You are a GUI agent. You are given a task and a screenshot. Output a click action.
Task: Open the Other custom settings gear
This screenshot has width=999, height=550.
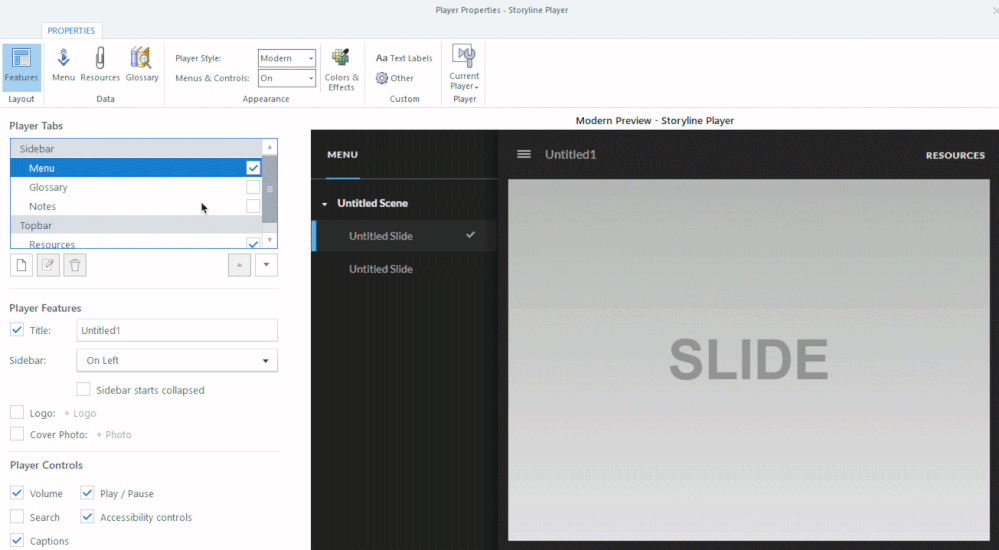(394, 78)
